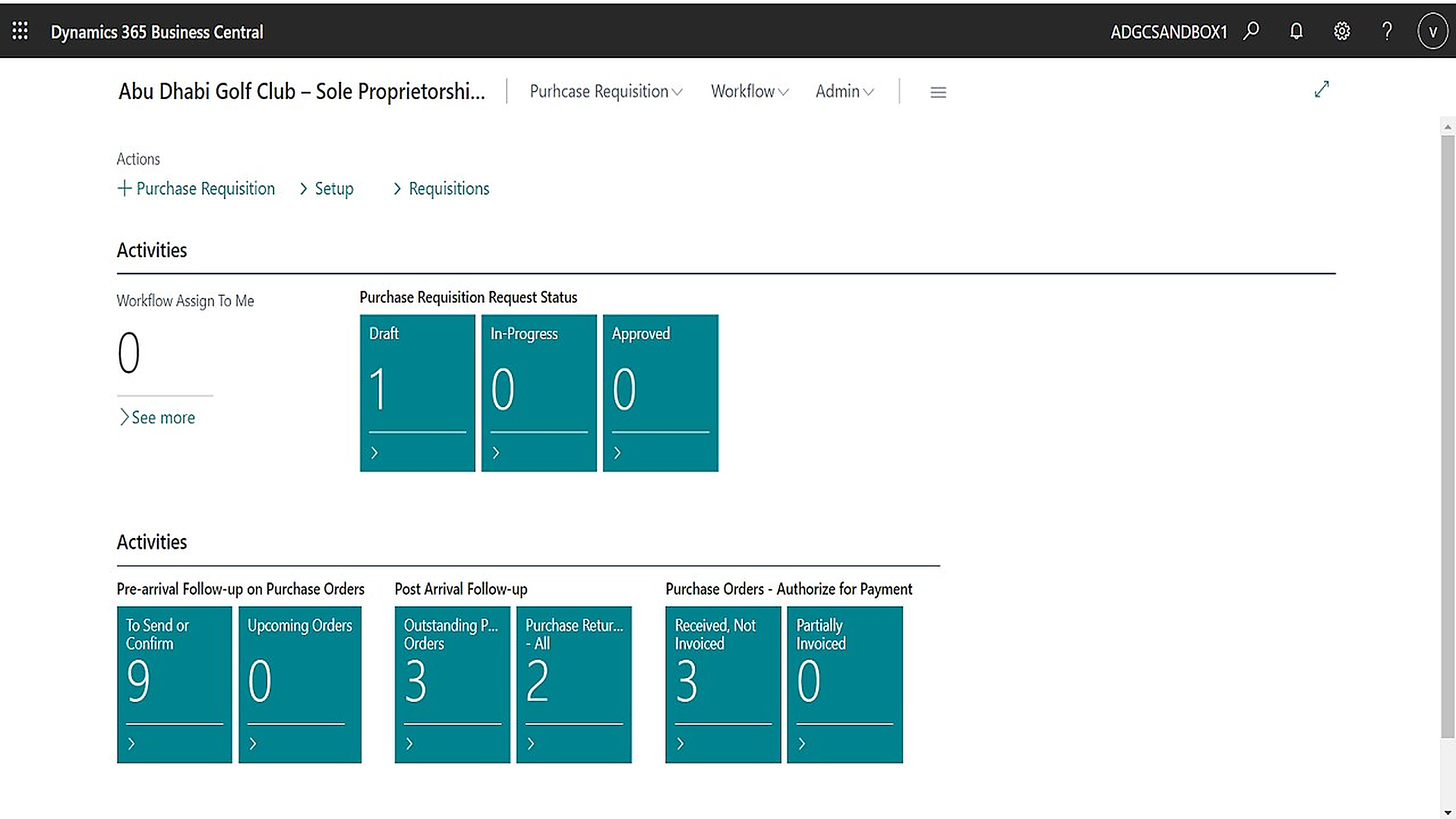Viewport: 1456px width, 819px height.
Task: Click arrow on Partially Invoiced tile
Action: 802,743
